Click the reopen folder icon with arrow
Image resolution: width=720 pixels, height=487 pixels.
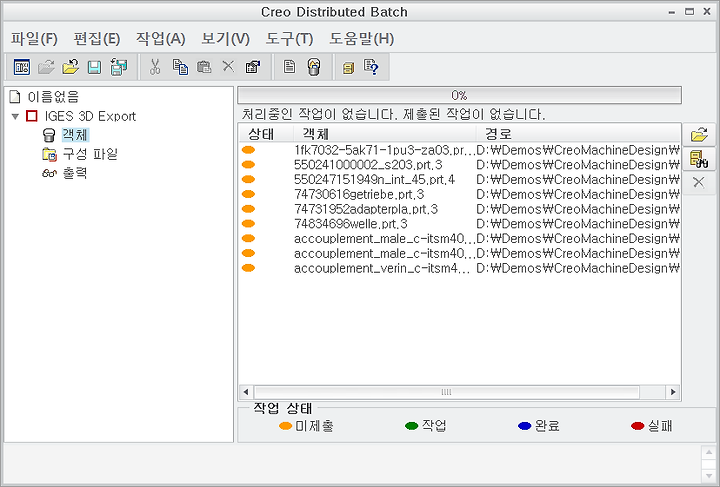[x=70, y=67]
